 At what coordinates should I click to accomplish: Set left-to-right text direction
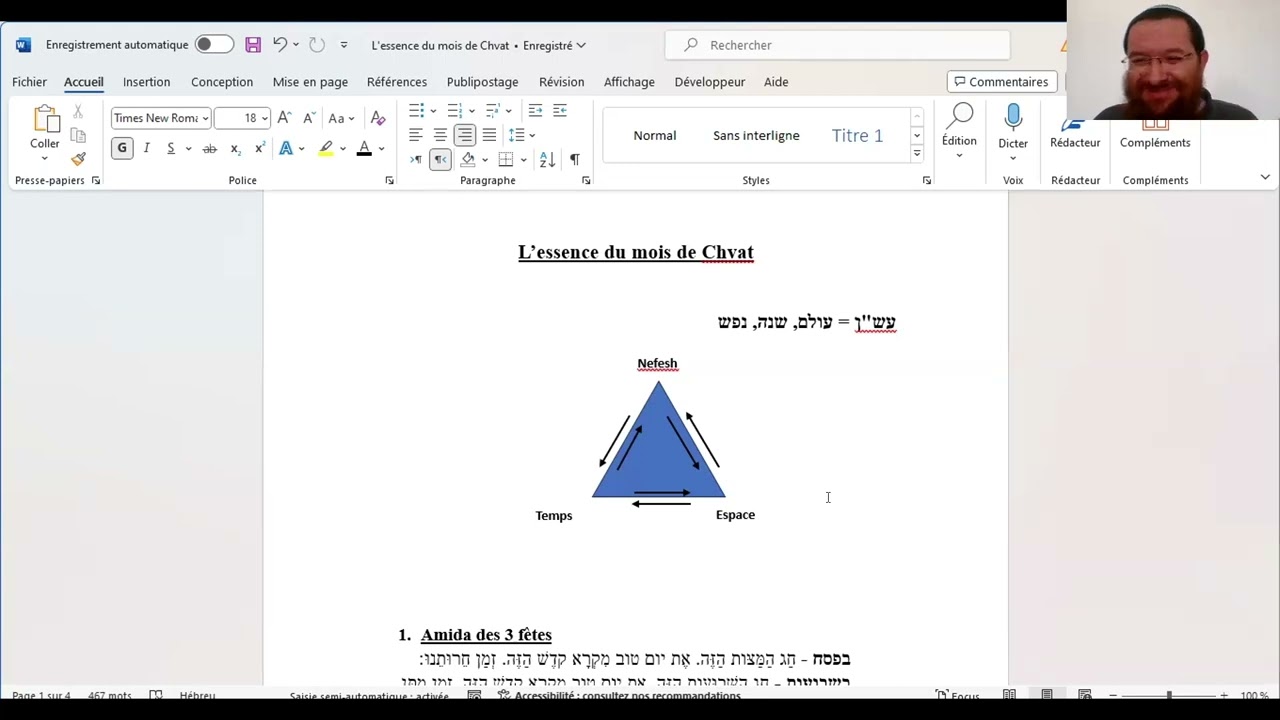tap(416, 160)
